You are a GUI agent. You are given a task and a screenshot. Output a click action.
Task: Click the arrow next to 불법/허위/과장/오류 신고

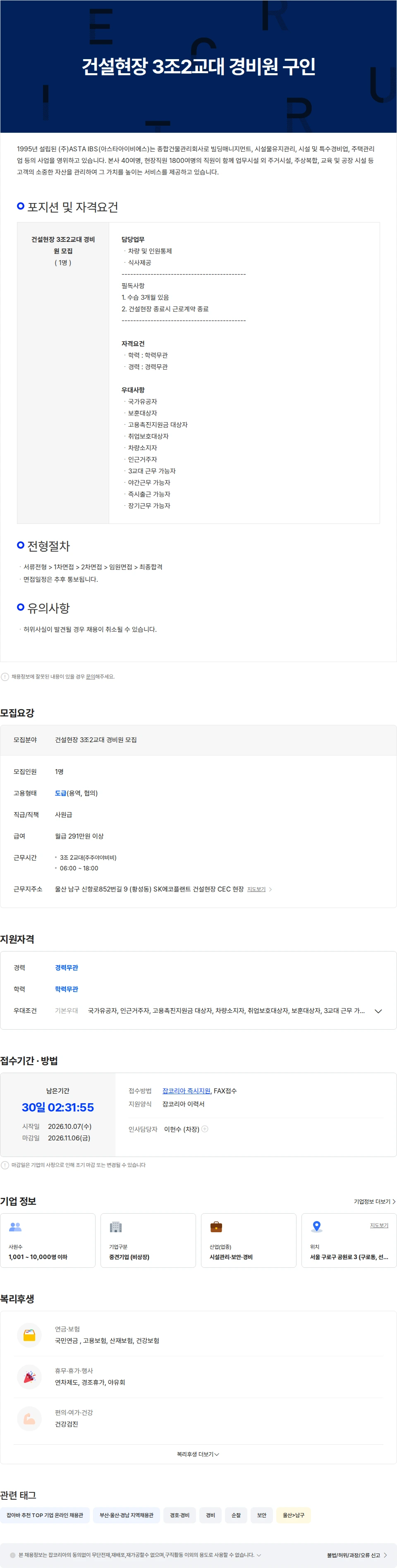click(x=385, y=1555)
